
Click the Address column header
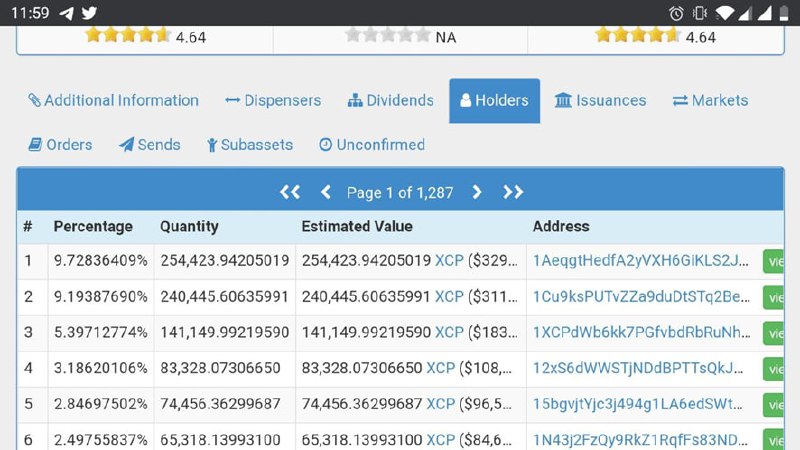pos(561,227)
